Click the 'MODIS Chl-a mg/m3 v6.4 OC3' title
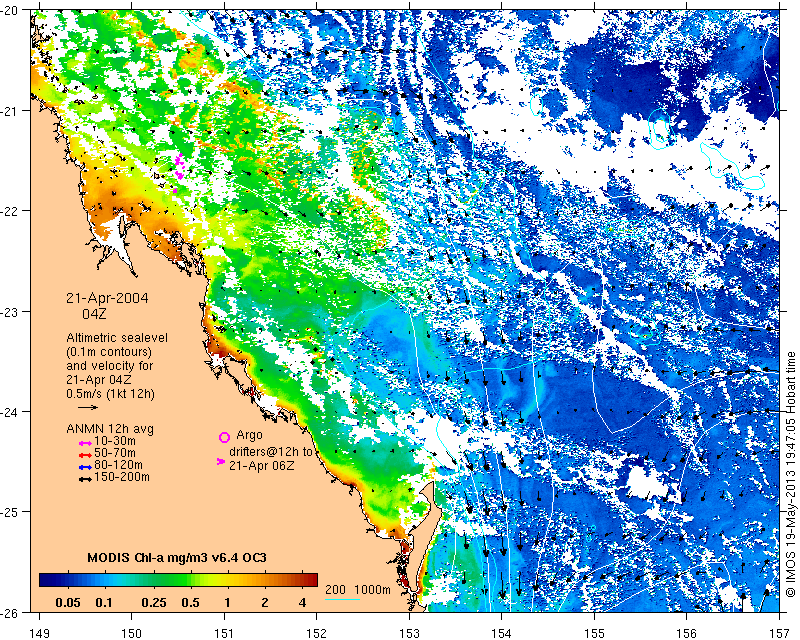 click(x=177, y=557)
